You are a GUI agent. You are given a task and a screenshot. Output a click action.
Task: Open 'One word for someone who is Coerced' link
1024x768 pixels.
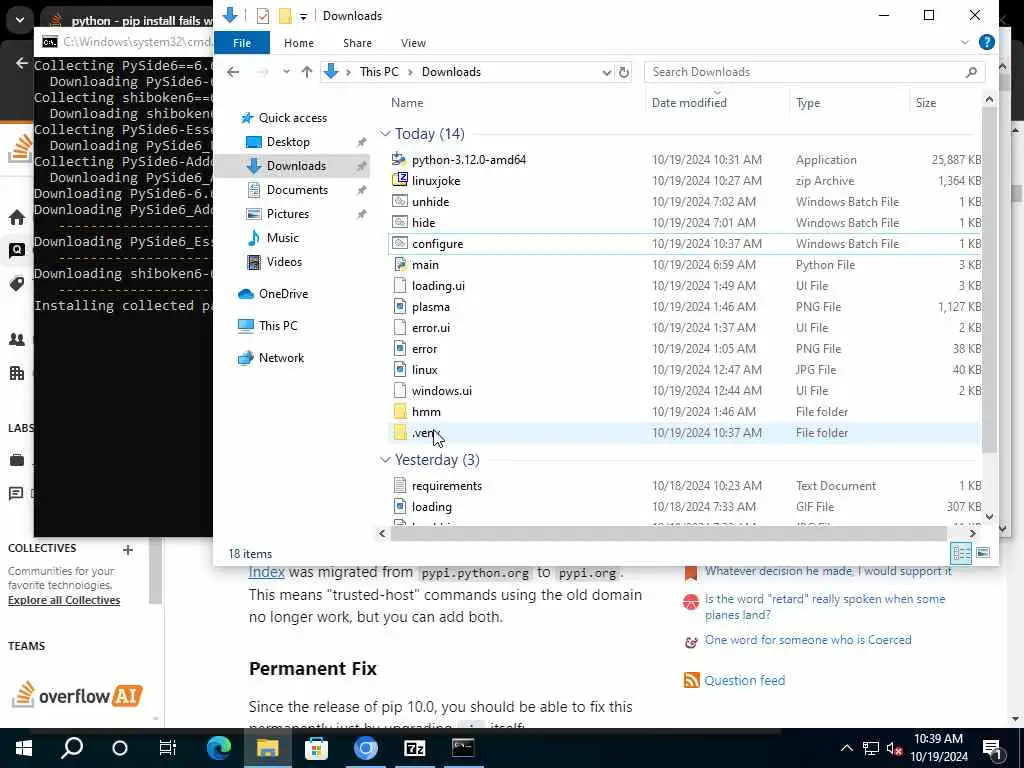[x=808, y=639]
